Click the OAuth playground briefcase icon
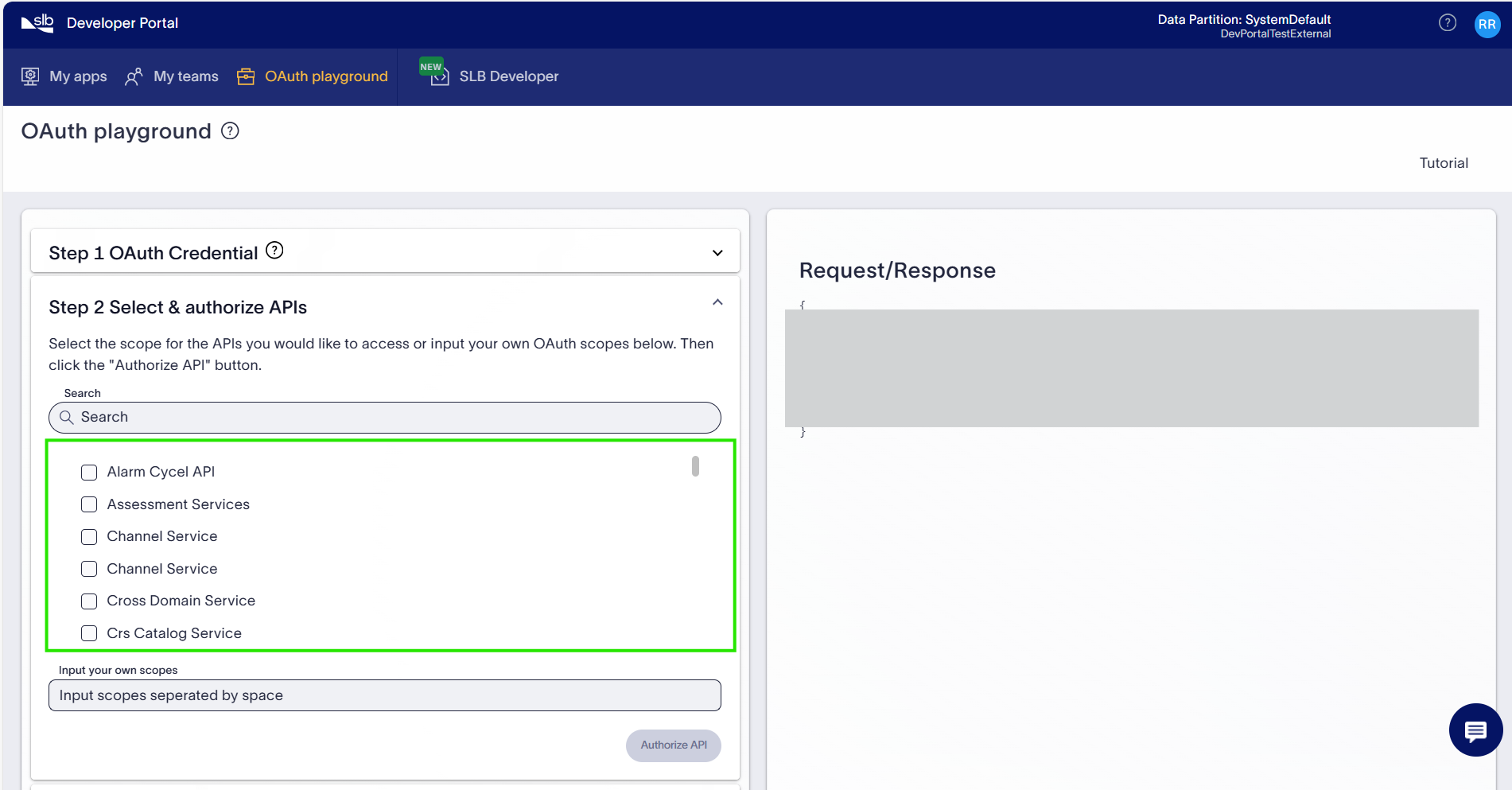The width and height of the screenshot is (1512, 790). coord(246,76)
